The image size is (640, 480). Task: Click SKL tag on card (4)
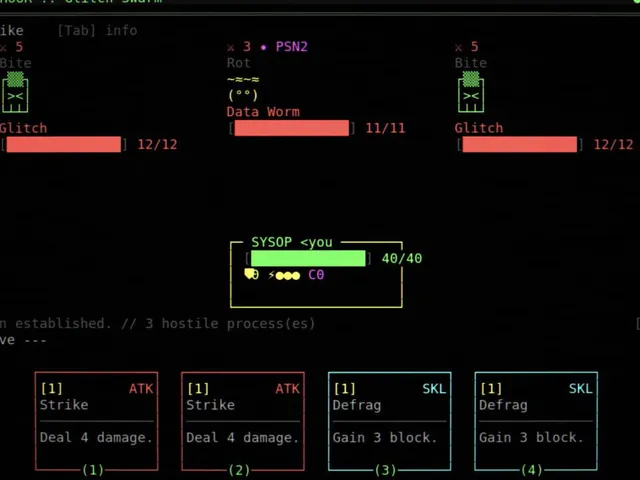[x=581, y=389]
